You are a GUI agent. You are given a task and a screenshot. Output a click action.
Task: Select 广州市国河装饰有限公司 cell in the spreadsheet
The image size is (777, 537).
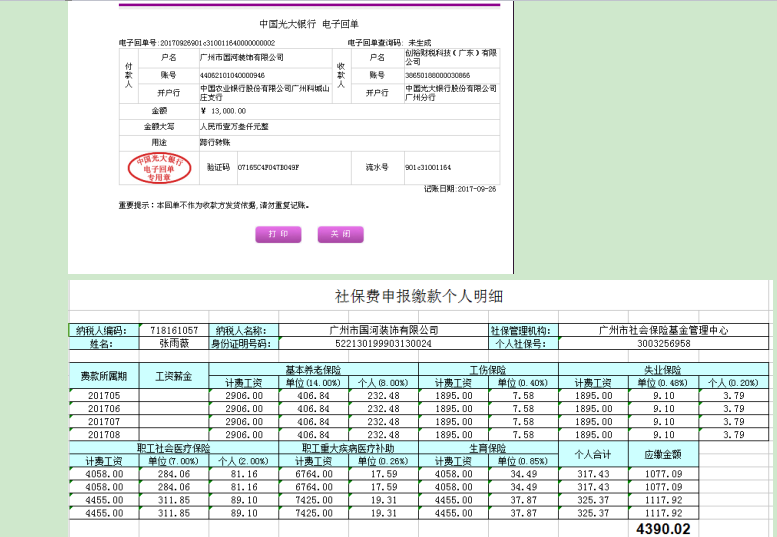(384, 330)
